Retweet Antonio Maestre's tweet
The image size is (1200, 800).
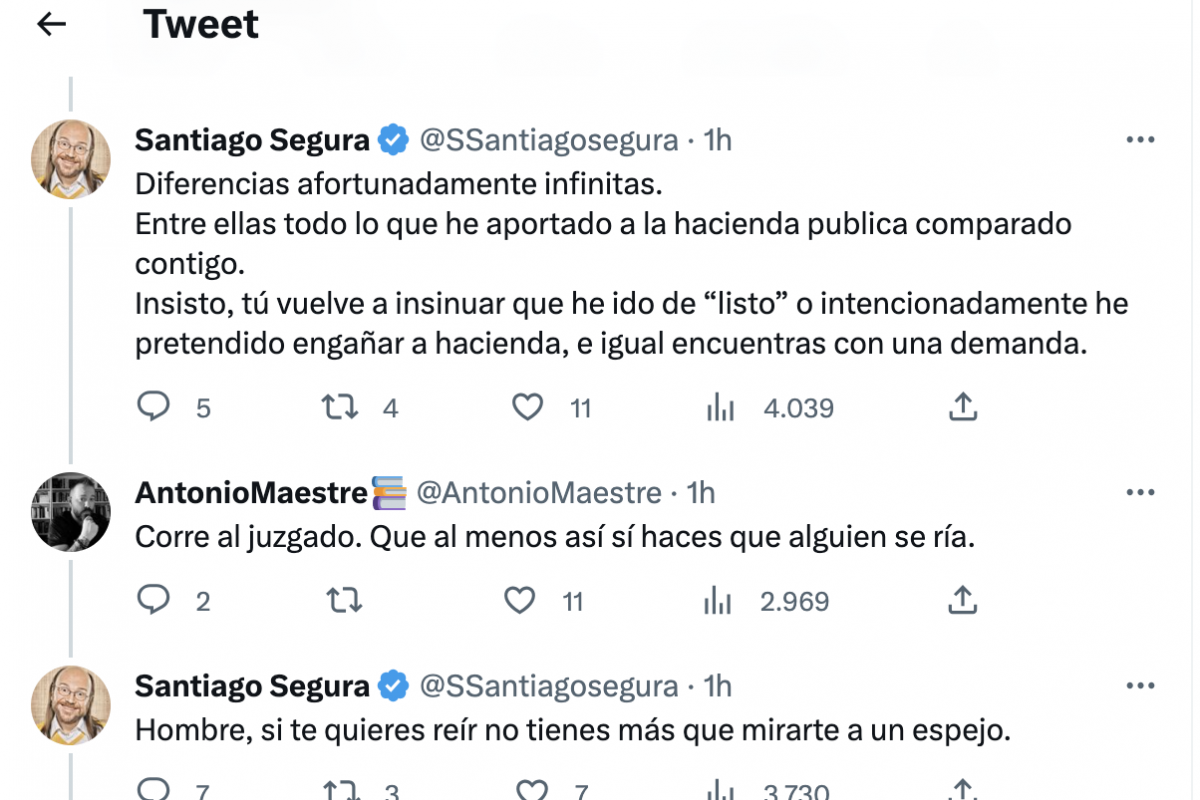pyautogui.click(x=344, y=600)
